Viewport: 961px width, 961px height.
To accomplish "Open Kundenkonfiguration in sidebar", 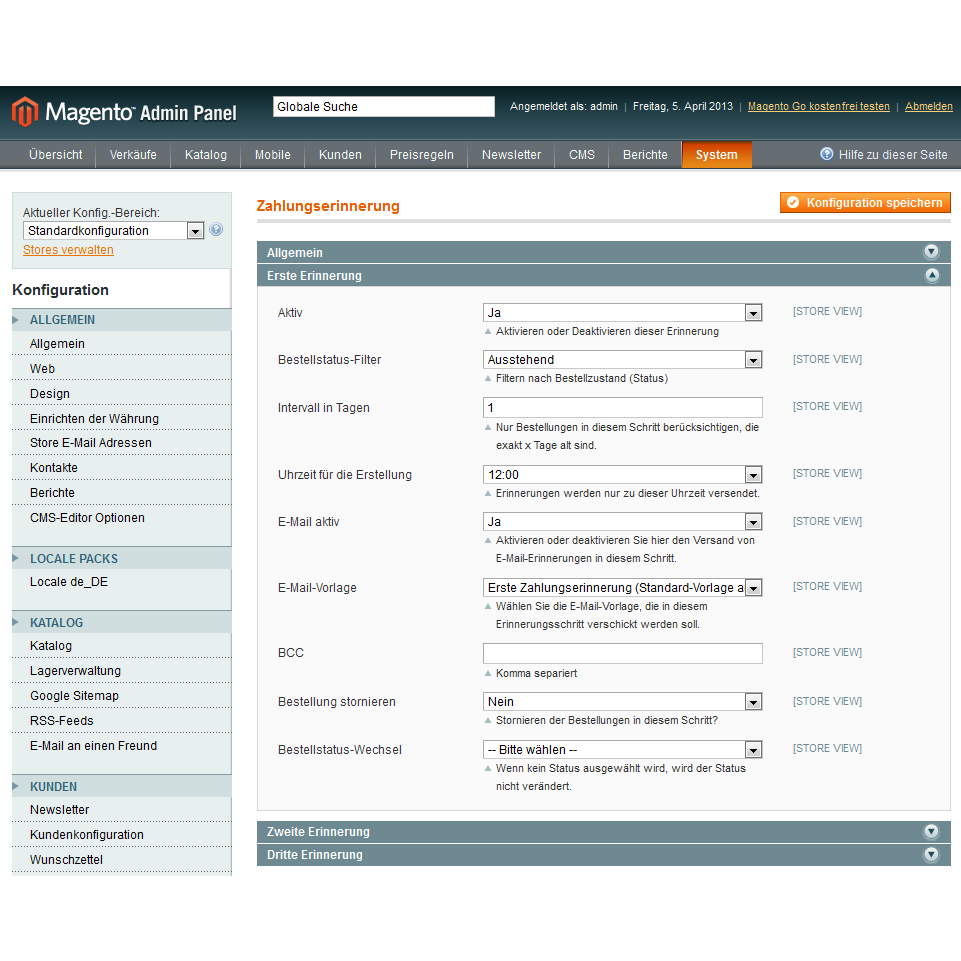I will (x=121, y=835).
